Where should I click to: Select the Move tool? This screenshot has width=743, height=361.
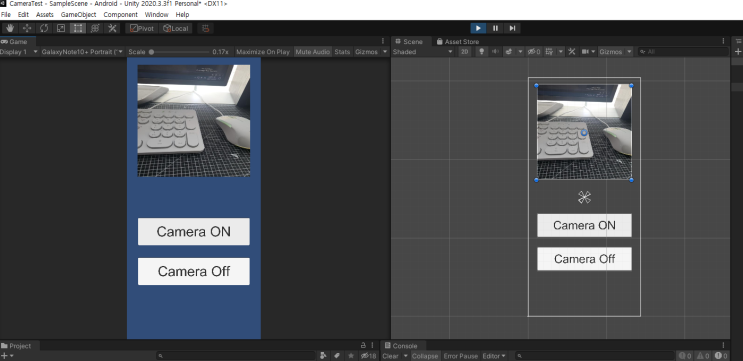pyautogui.click(x=27, y=28)
